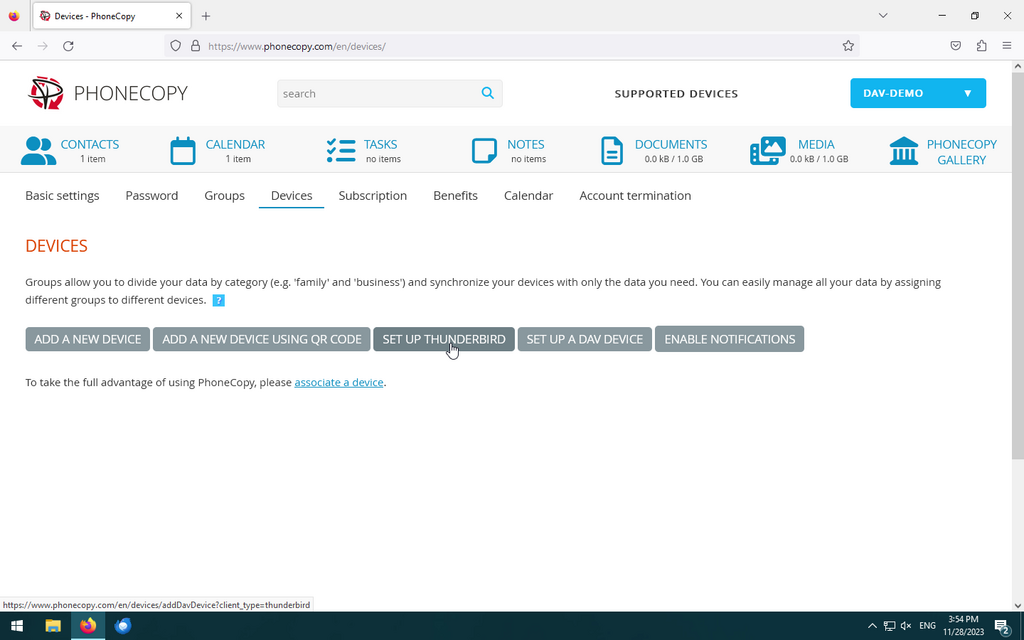Open the List all tabs chevron
This screenshot has height=640, width=1024.
coord(882,16)
